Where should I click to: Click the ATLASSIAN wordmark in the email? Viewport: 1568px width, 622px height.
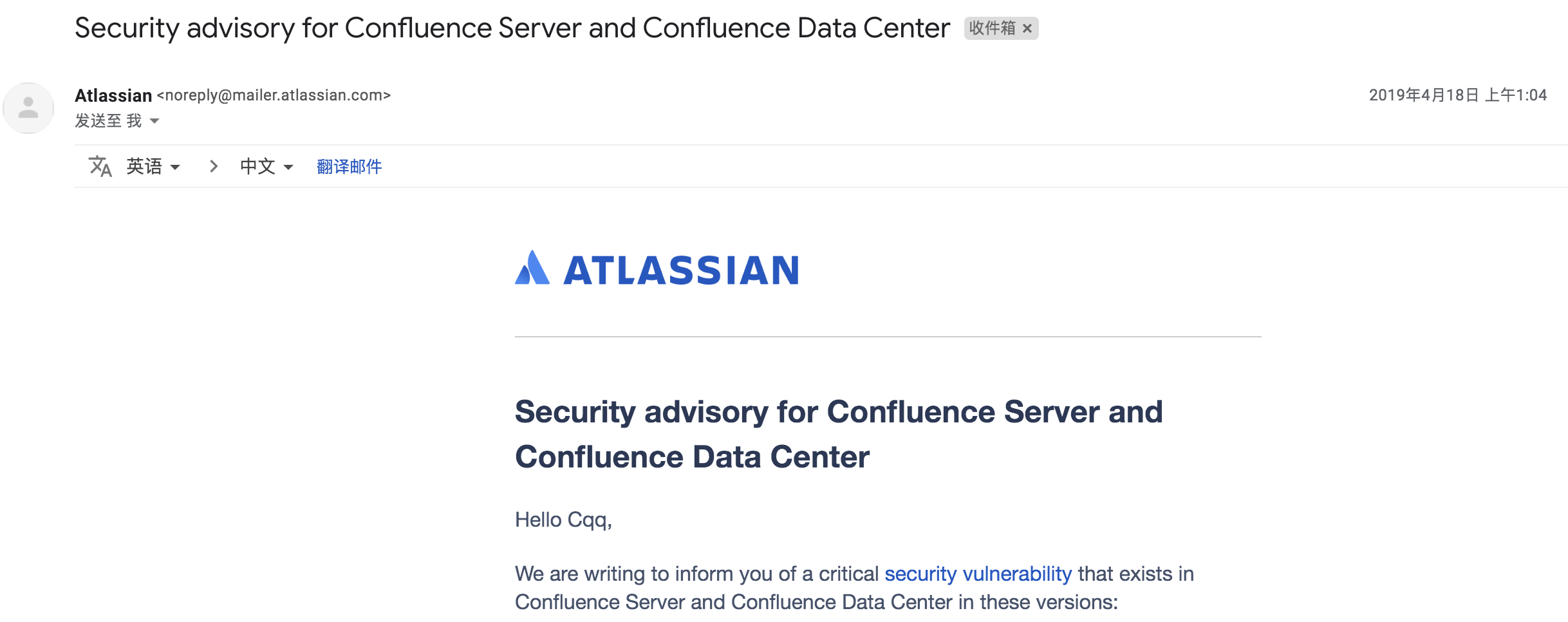pyautogui.click(x=681, y=270)
